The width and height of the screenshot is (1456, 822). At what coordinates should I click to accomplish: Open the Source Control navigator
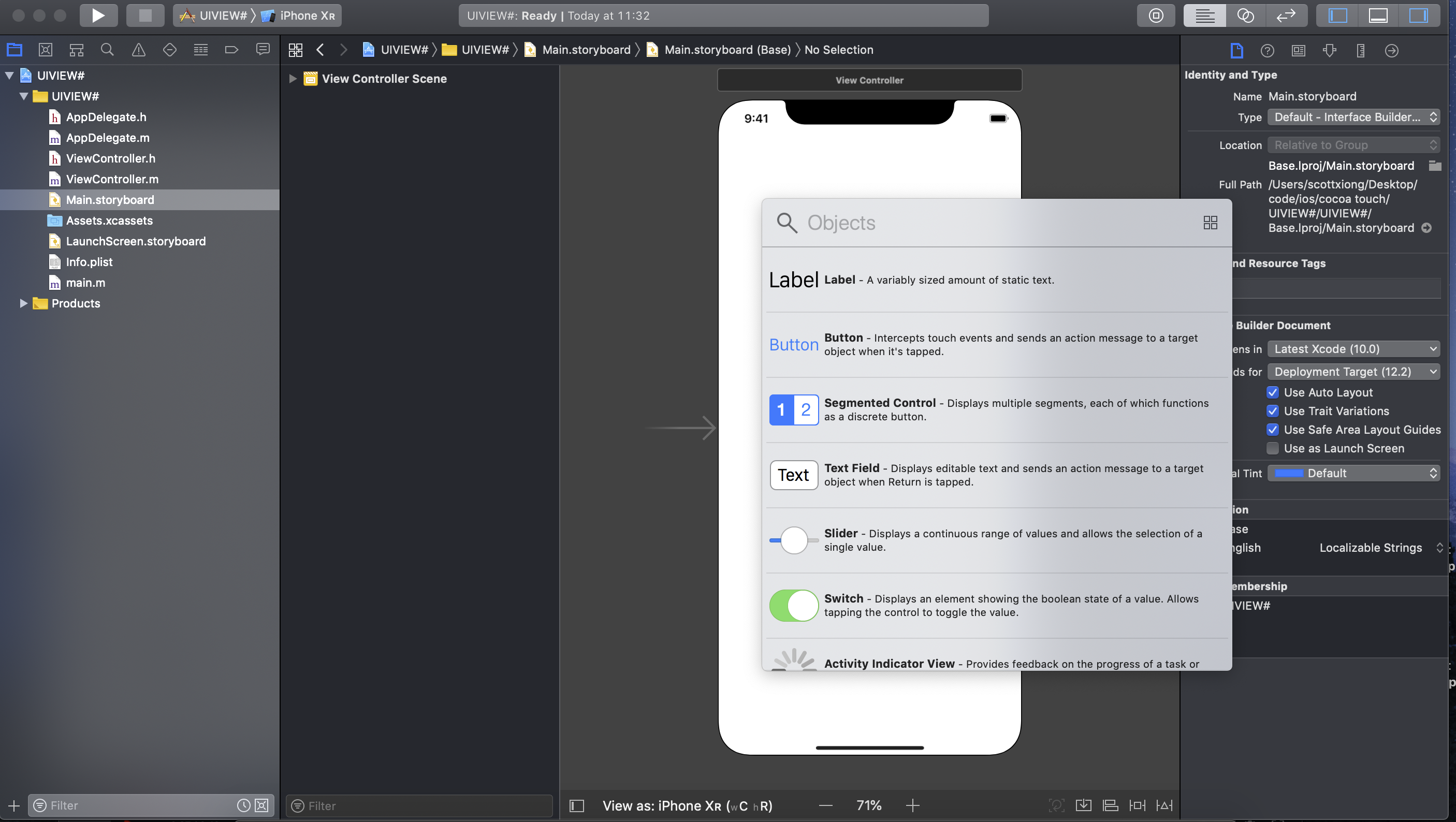[x=45, y=50]
